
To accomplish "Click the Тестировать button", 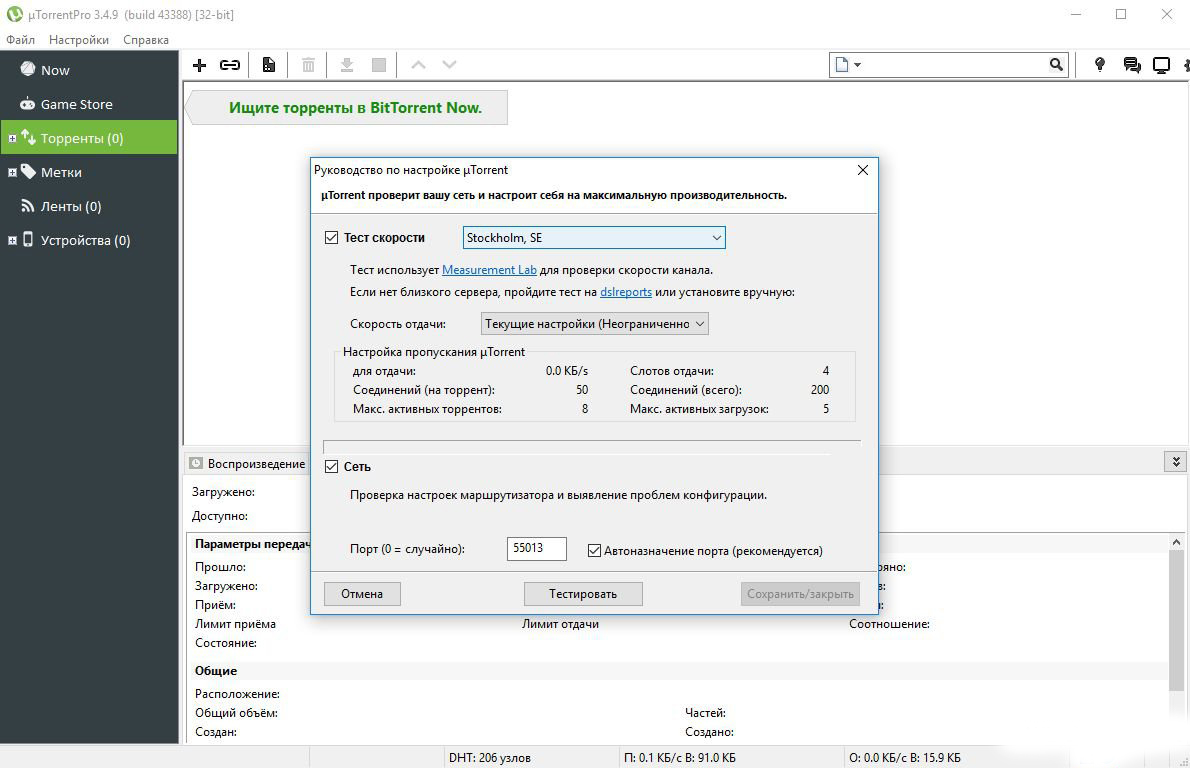I will 583,594.
